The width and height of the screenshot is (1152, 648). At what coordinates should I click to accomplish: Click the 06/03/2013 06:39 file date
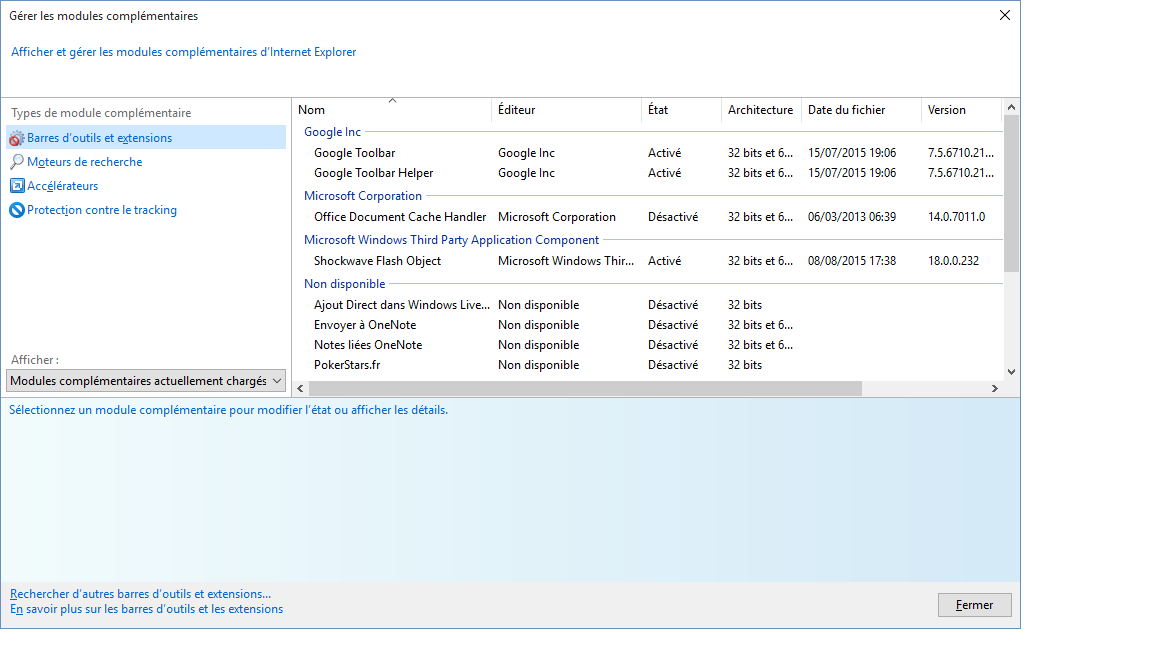tap(852, 217)
